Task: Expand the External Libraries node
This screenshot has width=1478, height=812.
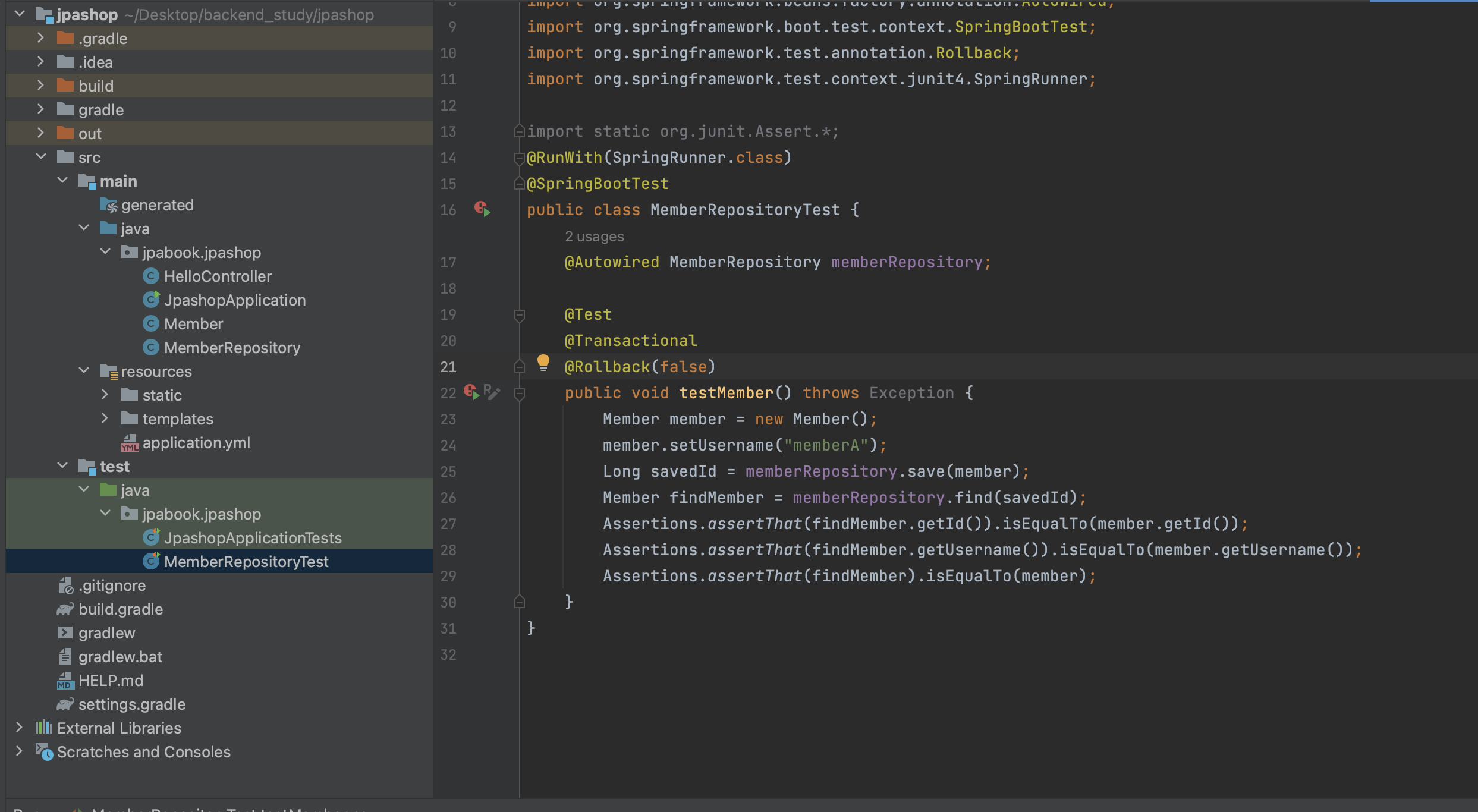Action: point(19,728)
